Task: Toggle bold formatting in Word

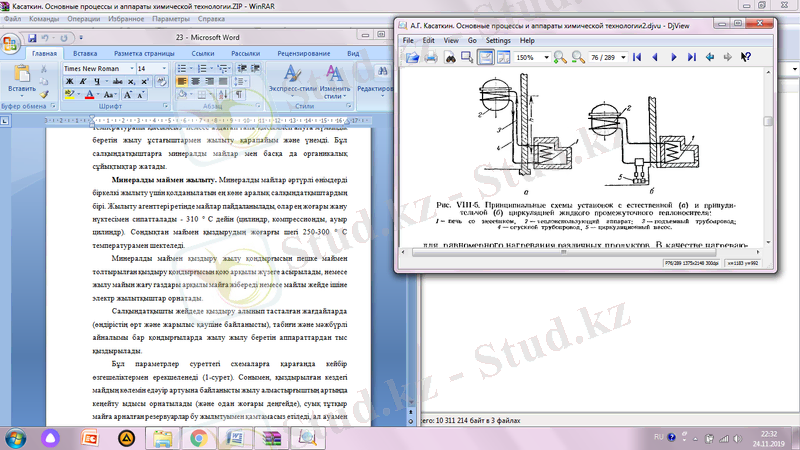Action: (x=68, y=82)
